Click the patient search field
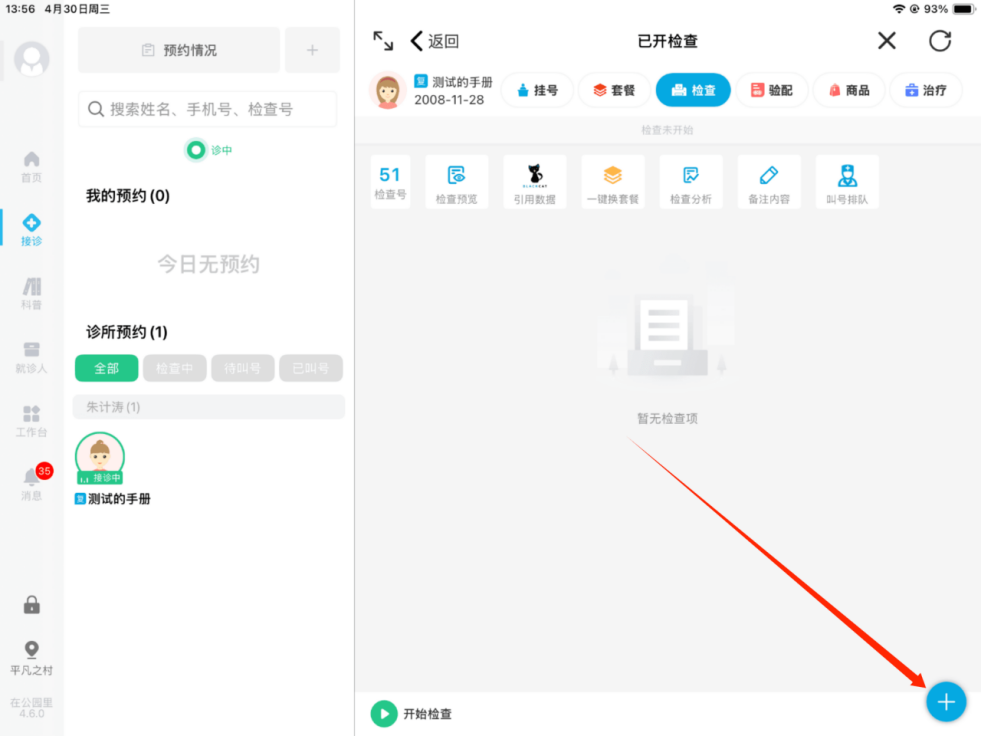Viewport: 981px width, 736px height. 207,109
